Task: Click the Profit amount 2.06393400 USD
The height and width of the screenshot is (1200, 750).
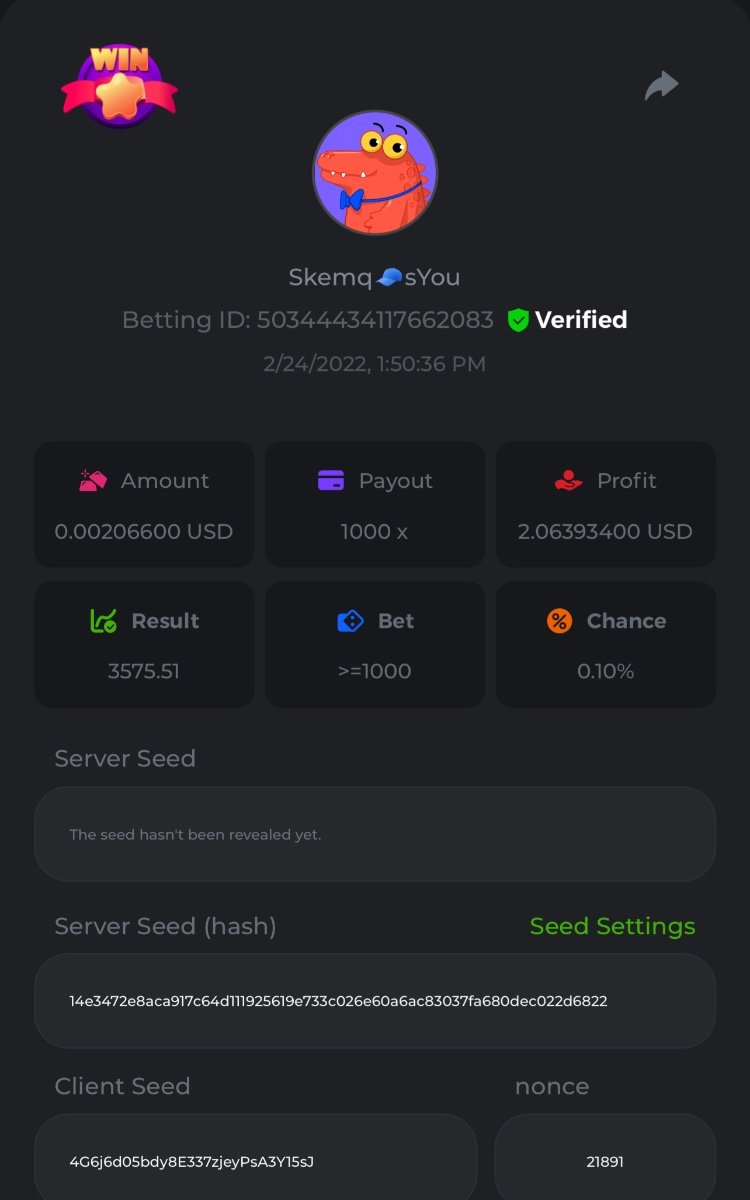Action: 605,531
